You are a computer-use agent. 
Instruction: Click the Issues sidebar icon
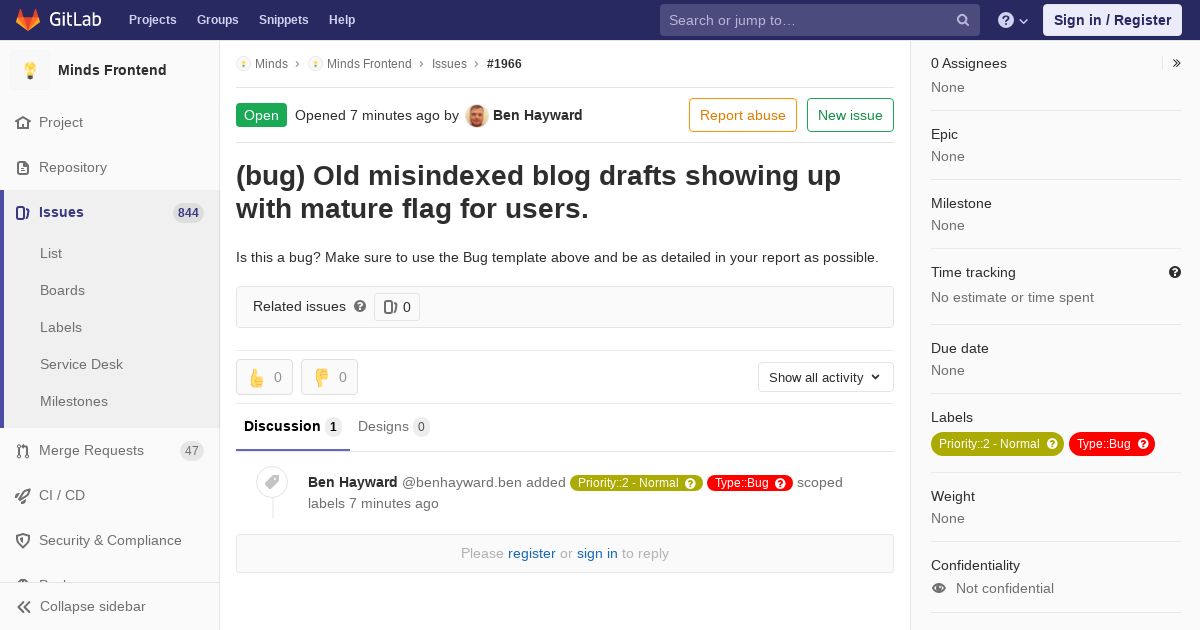click(23, 213)
